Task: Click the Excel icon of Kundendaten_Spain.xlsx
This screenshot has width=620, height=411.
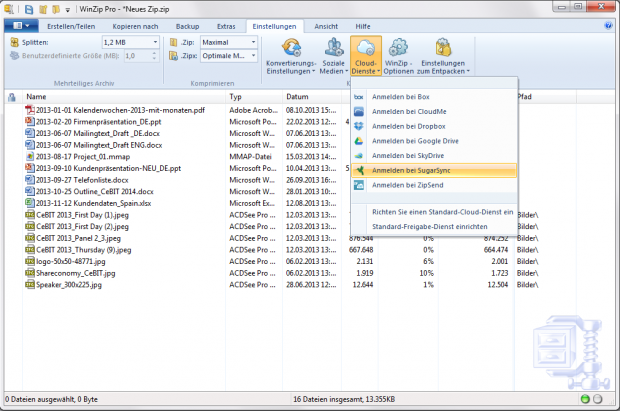Action: coord(29,203)
